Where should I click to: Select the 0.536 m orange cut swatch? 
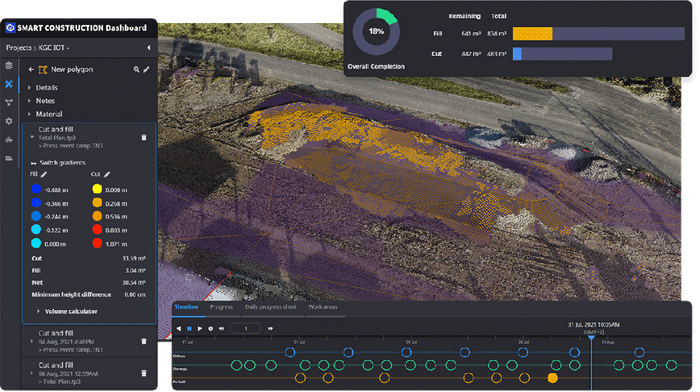tap(97, 216)
